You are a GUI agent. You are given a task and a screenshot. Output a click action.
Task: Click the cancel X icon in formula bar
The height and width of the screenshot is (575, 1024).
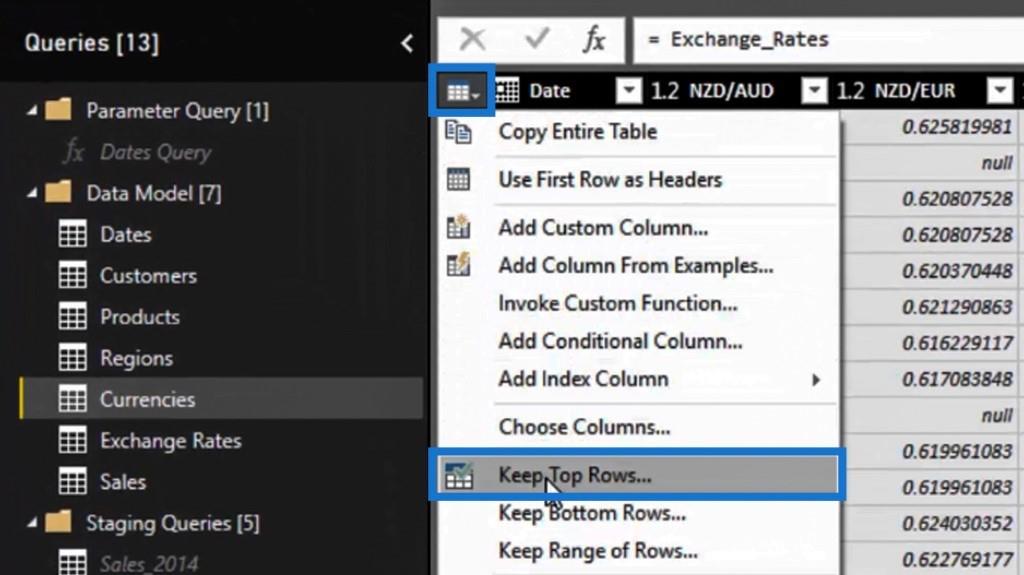(472, 39)
